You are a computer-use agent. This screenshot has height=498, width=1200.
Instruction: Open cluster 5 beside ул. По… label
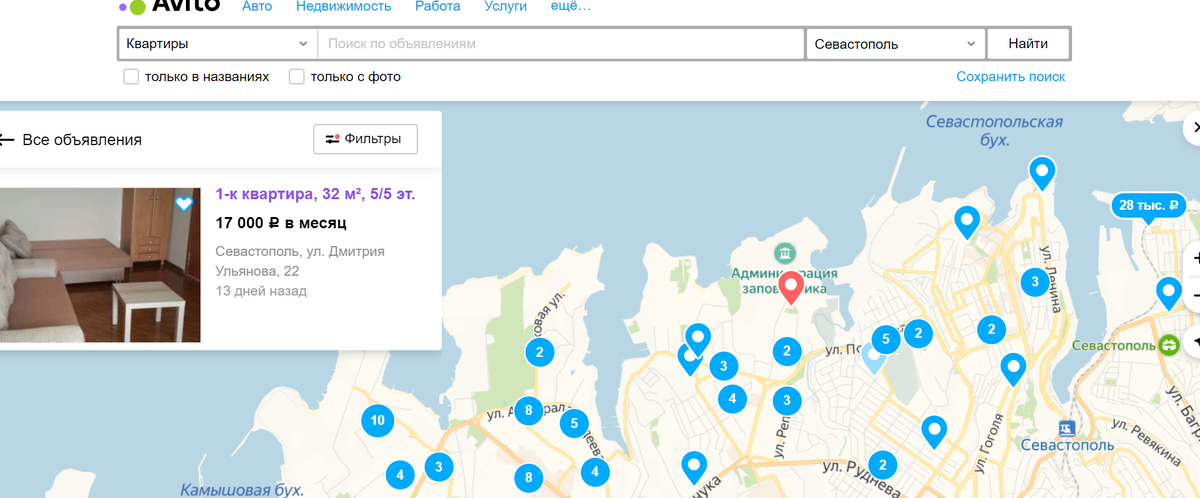click(885, 341)
